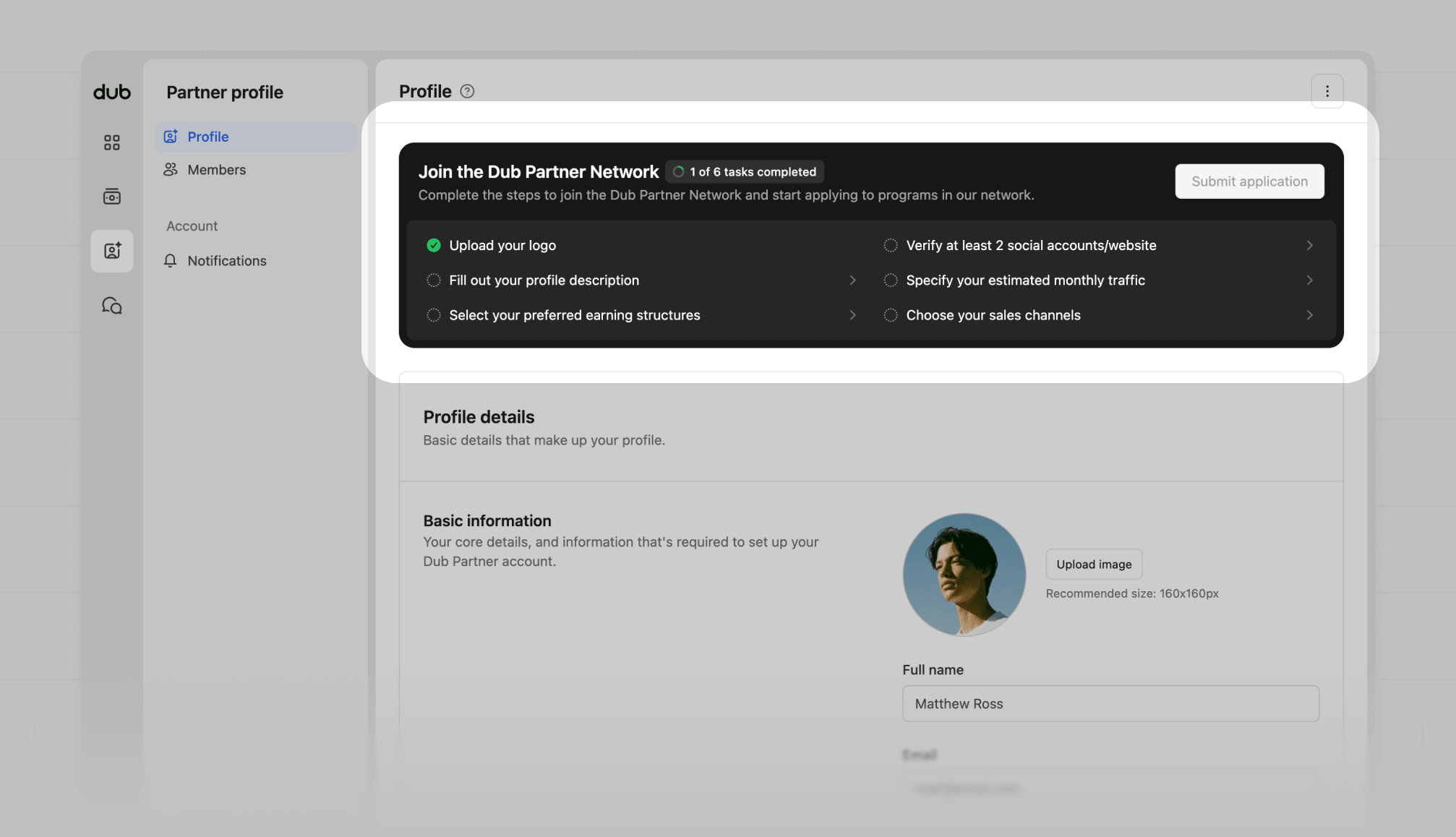Select the partner profile icon in sidebar
This screenshot has width=1456, height=837.
pos(111,251)
